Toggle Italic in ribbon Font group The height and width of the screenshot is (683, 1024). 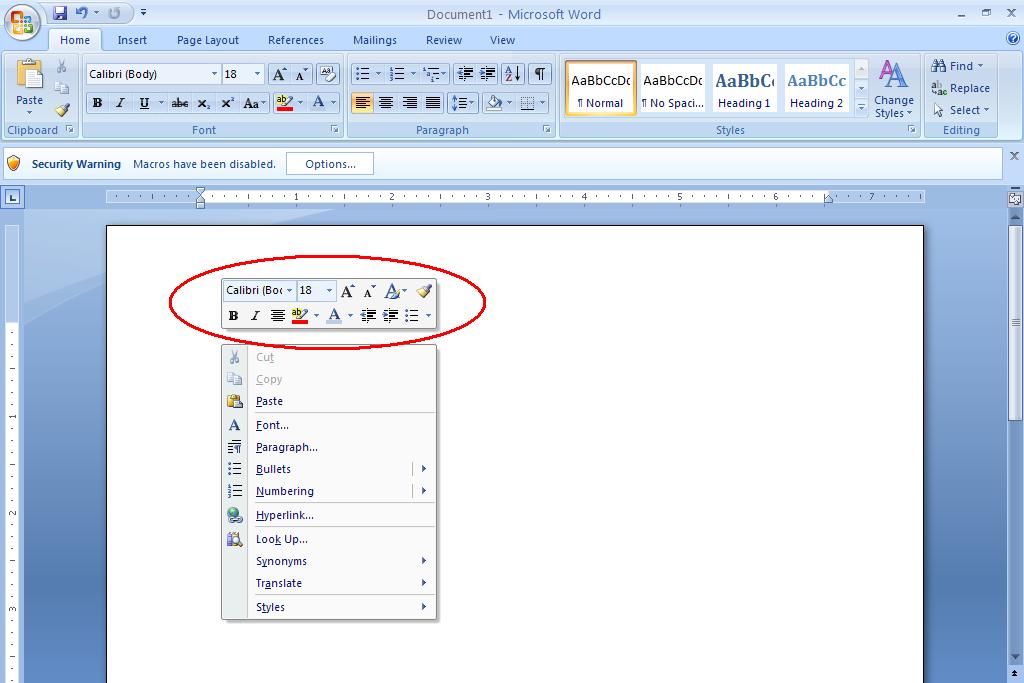pyautogui.click(x=120, y=103)
